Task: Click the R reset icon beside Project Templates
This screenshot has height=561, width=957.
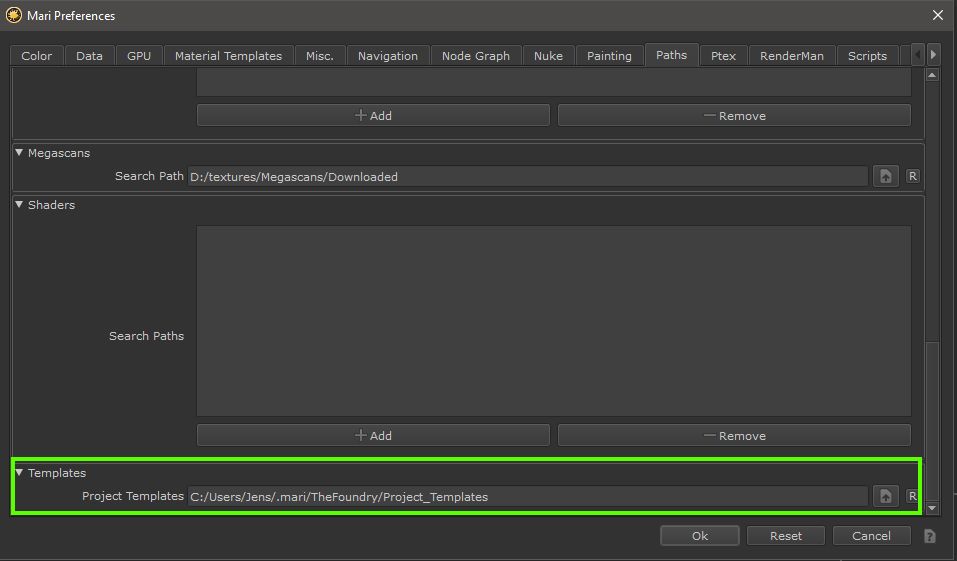Action: coord(912,497)
